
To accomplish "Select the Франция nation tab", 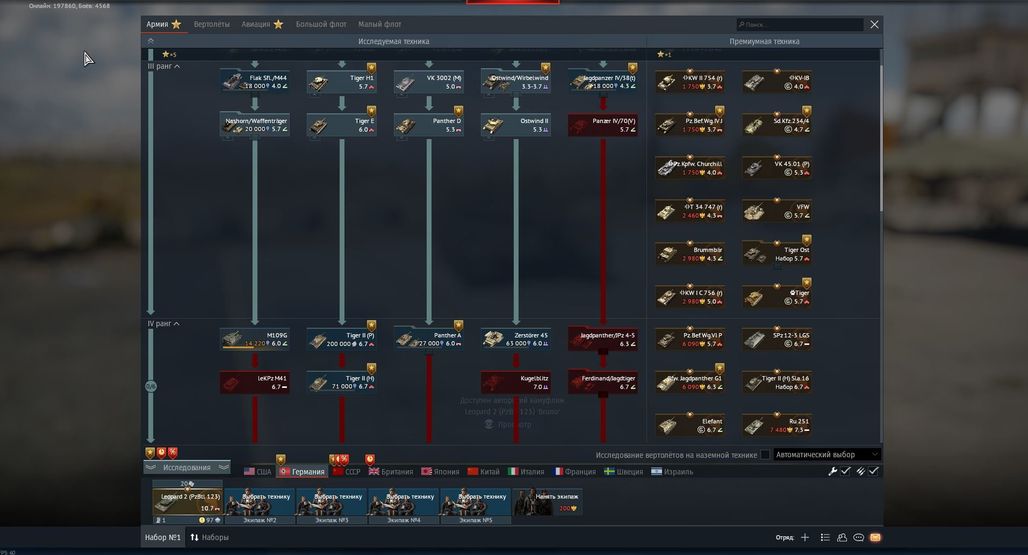I will tap(575, 472).
